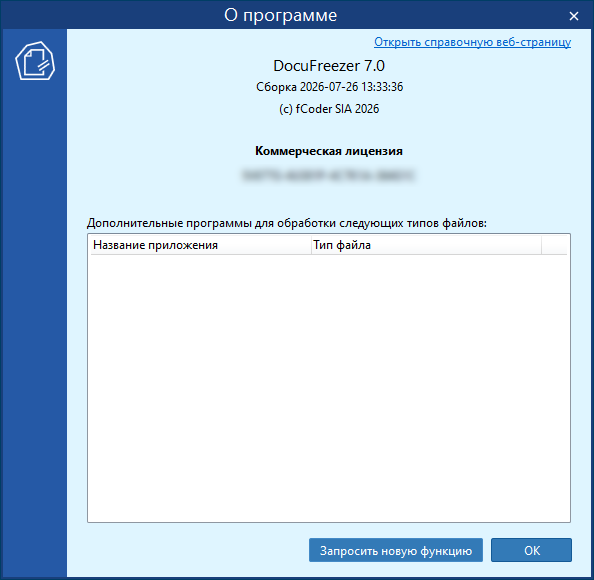This screenshot has width=594, height=580.
Task: Click the 'Дополнительные программы для обработки' label
Action: pos(287,223)
